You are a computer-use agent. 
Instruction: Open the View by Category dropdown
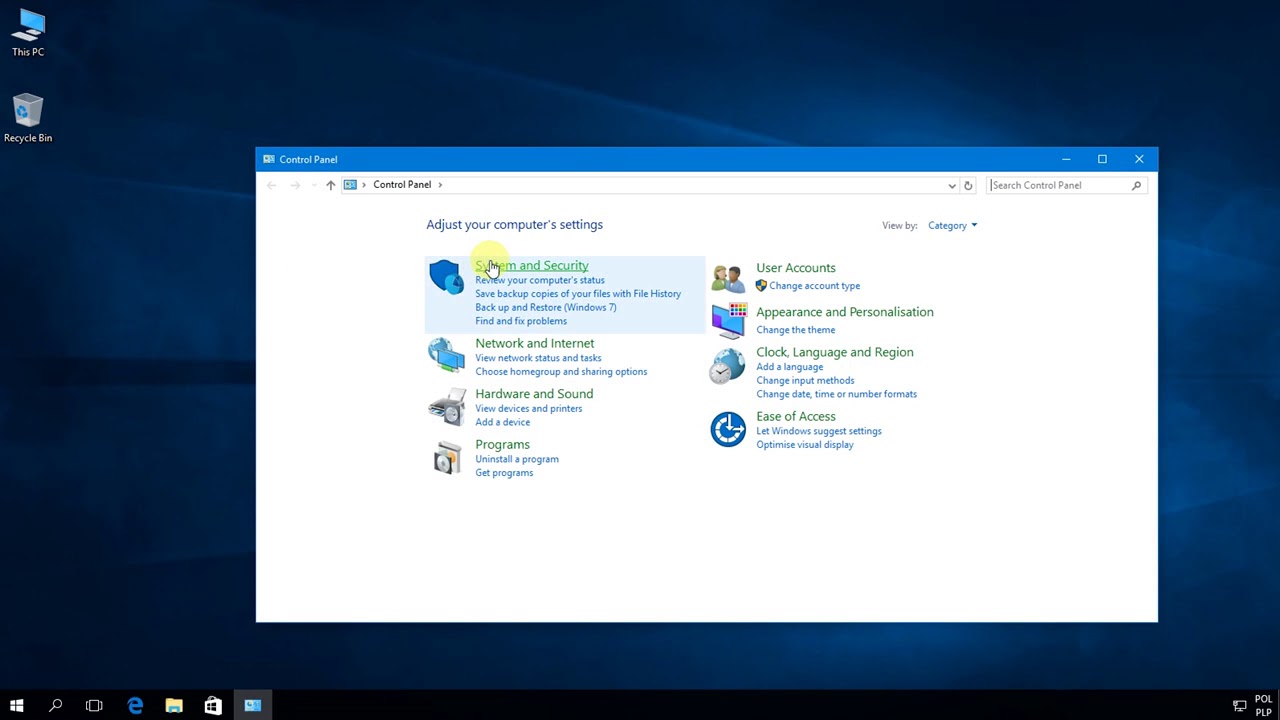coord(952,225)
